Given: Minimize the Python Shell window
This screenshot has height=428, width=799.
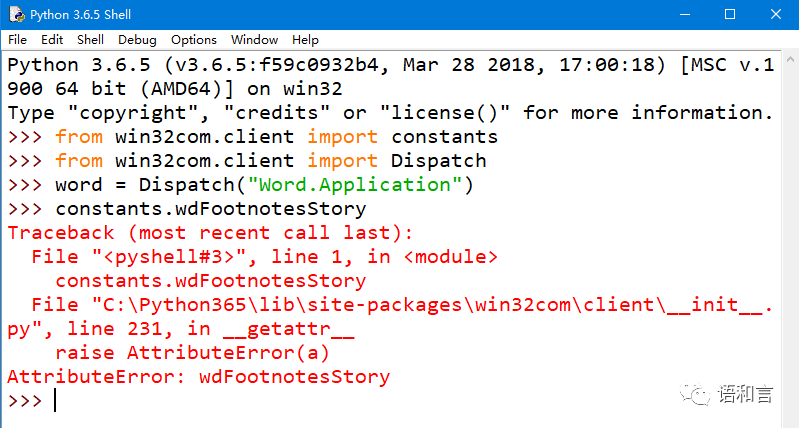Looking at the screenshot, I should coord(685,15).
